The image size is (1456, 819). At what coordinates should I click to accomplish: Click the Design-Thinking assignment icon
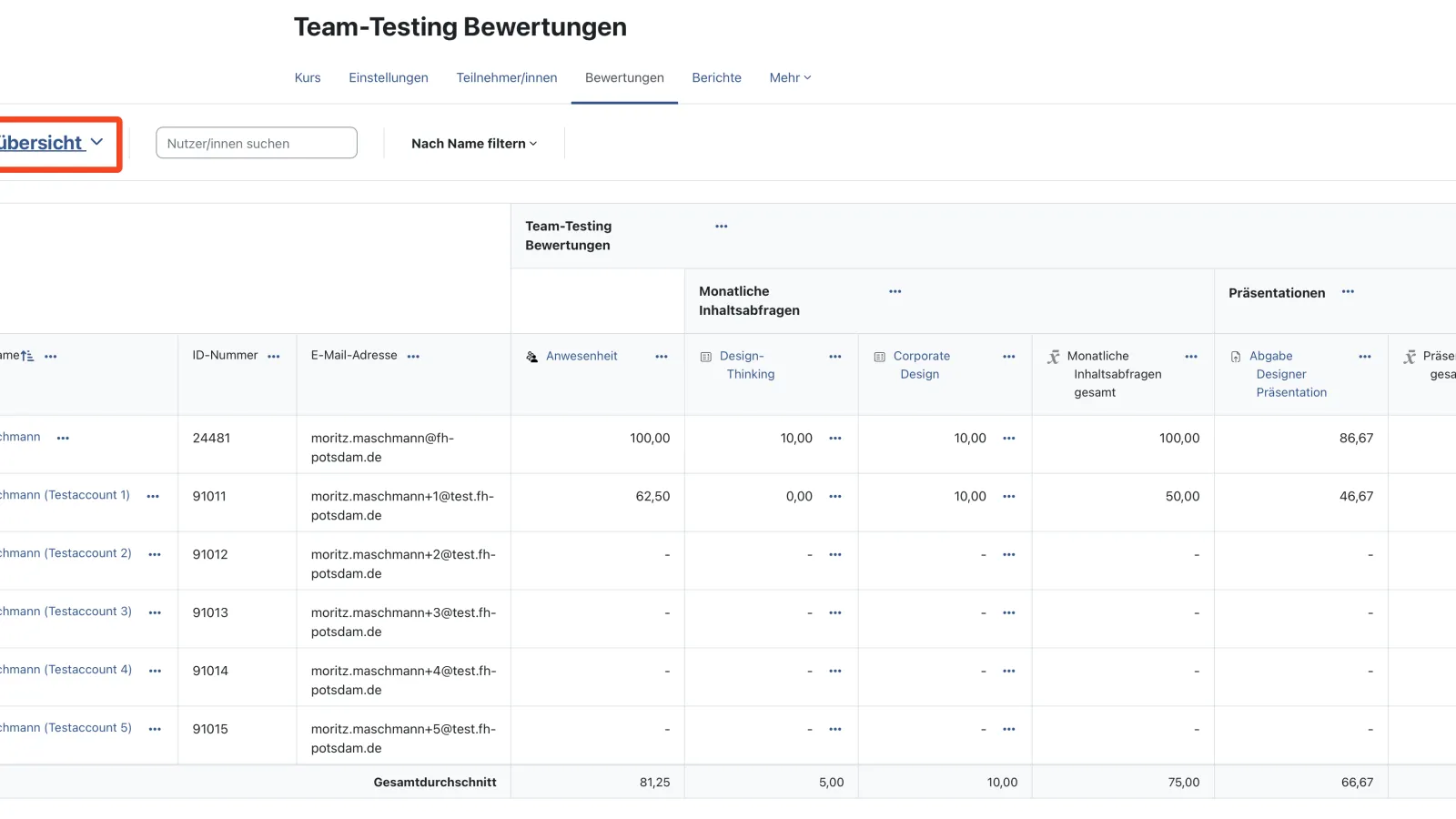coord(706,356)
